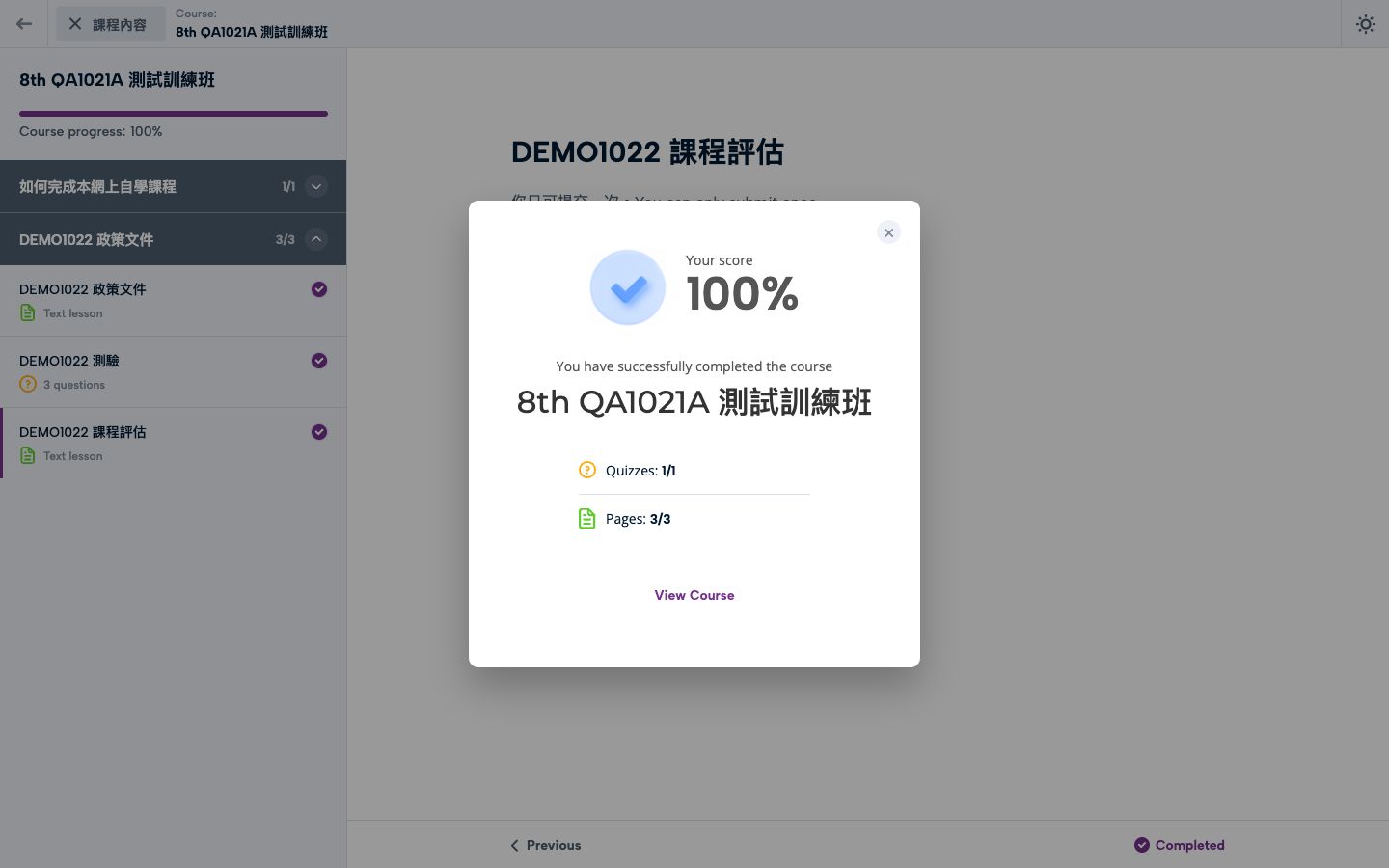
Task: Click the green document icon under DEMO1022 課程評估
Action: click(x=28, y=455)
